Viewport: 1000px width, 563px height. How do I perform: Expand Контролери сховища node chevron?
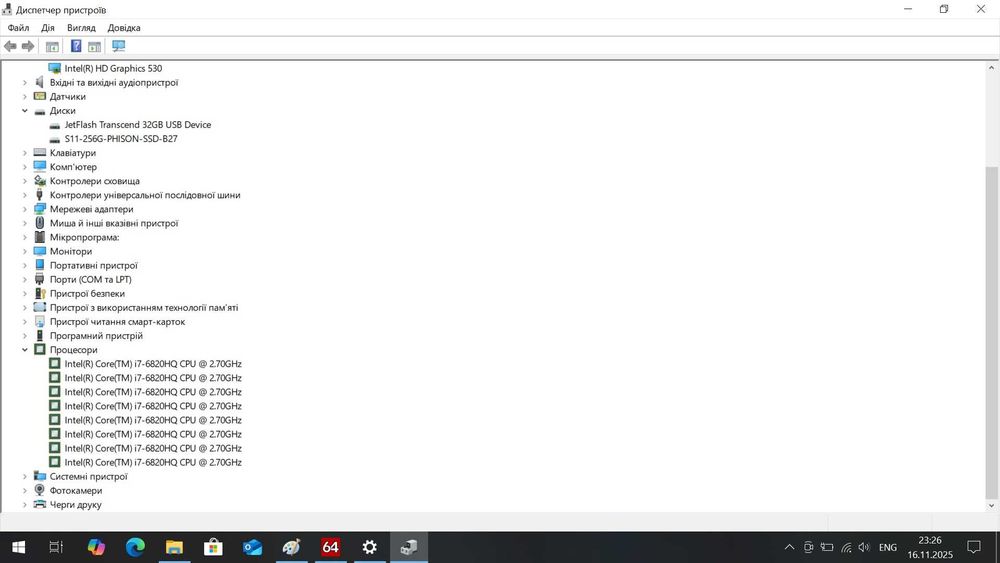click(25, 180)
